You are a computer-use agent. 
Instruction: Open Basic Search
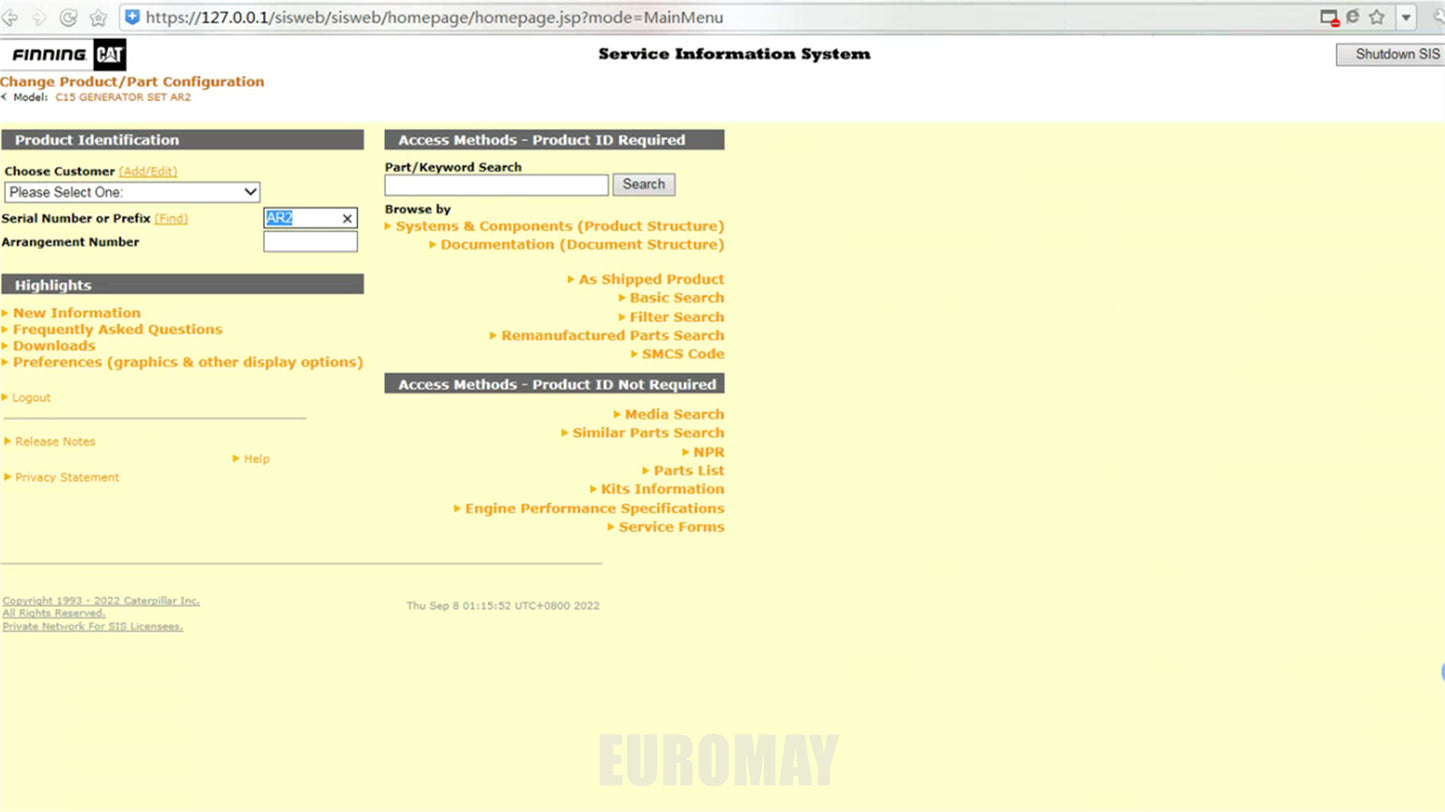677,298
